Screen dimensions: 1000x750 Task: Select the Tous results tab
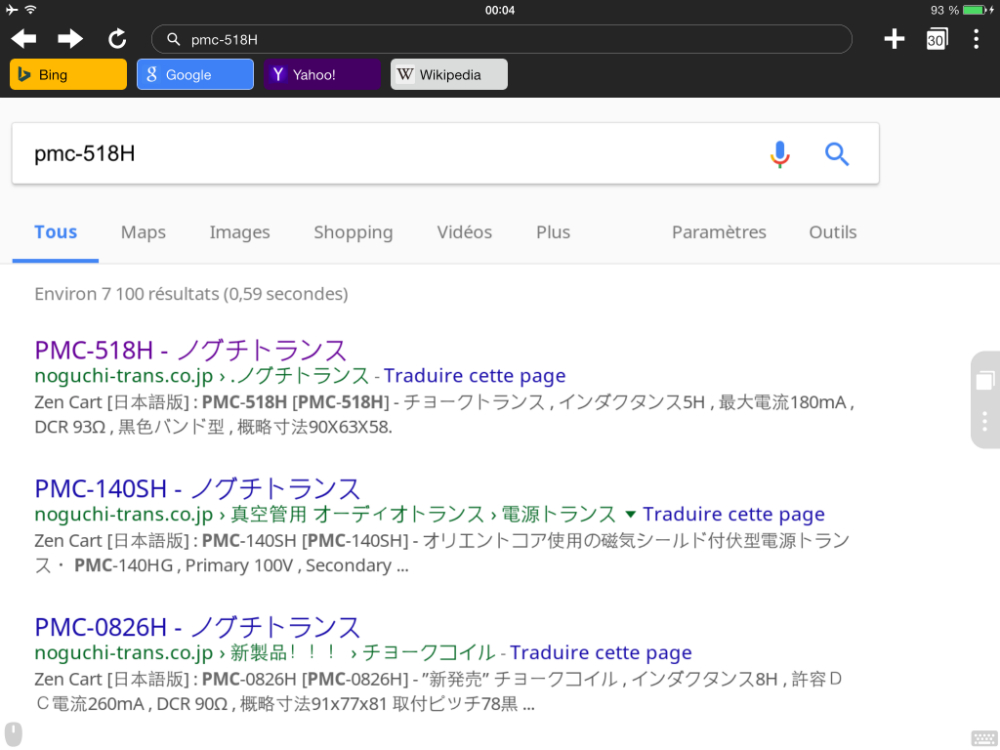(55, 232)
